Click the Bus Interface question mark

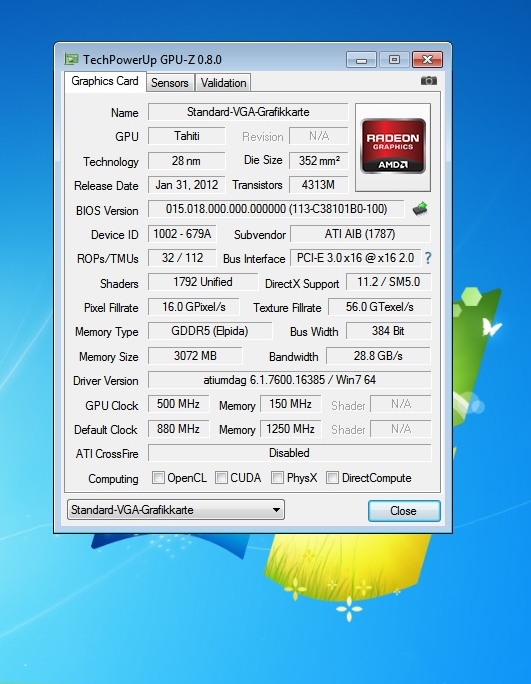point(428,258)
